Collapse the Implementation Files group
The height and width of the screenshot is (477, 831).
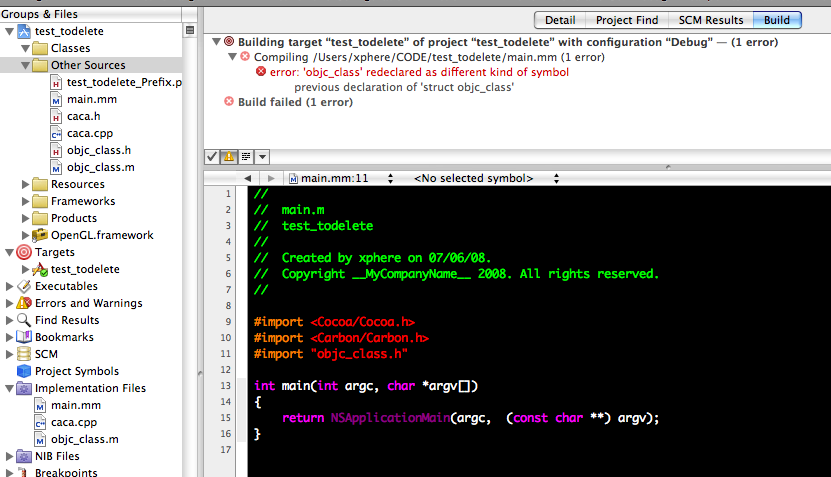pos(9,388)
